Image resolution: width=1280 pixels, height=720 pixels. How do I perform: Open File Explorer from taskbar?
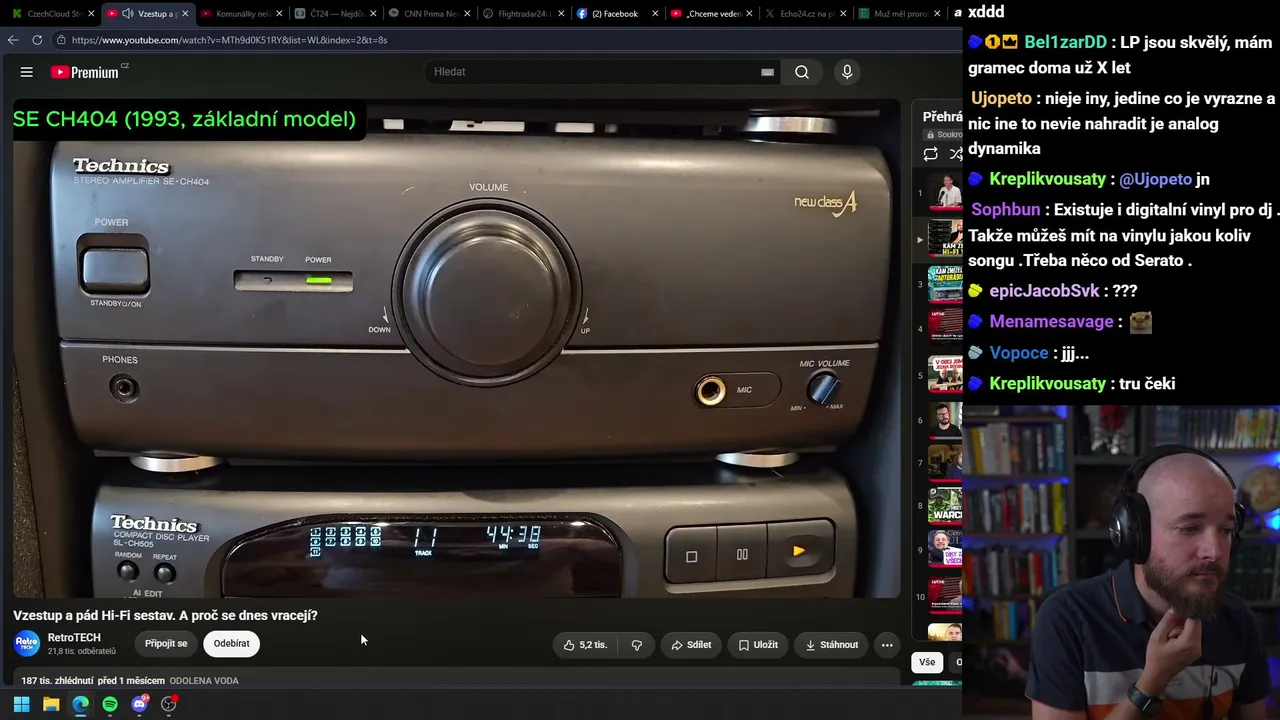51,704
